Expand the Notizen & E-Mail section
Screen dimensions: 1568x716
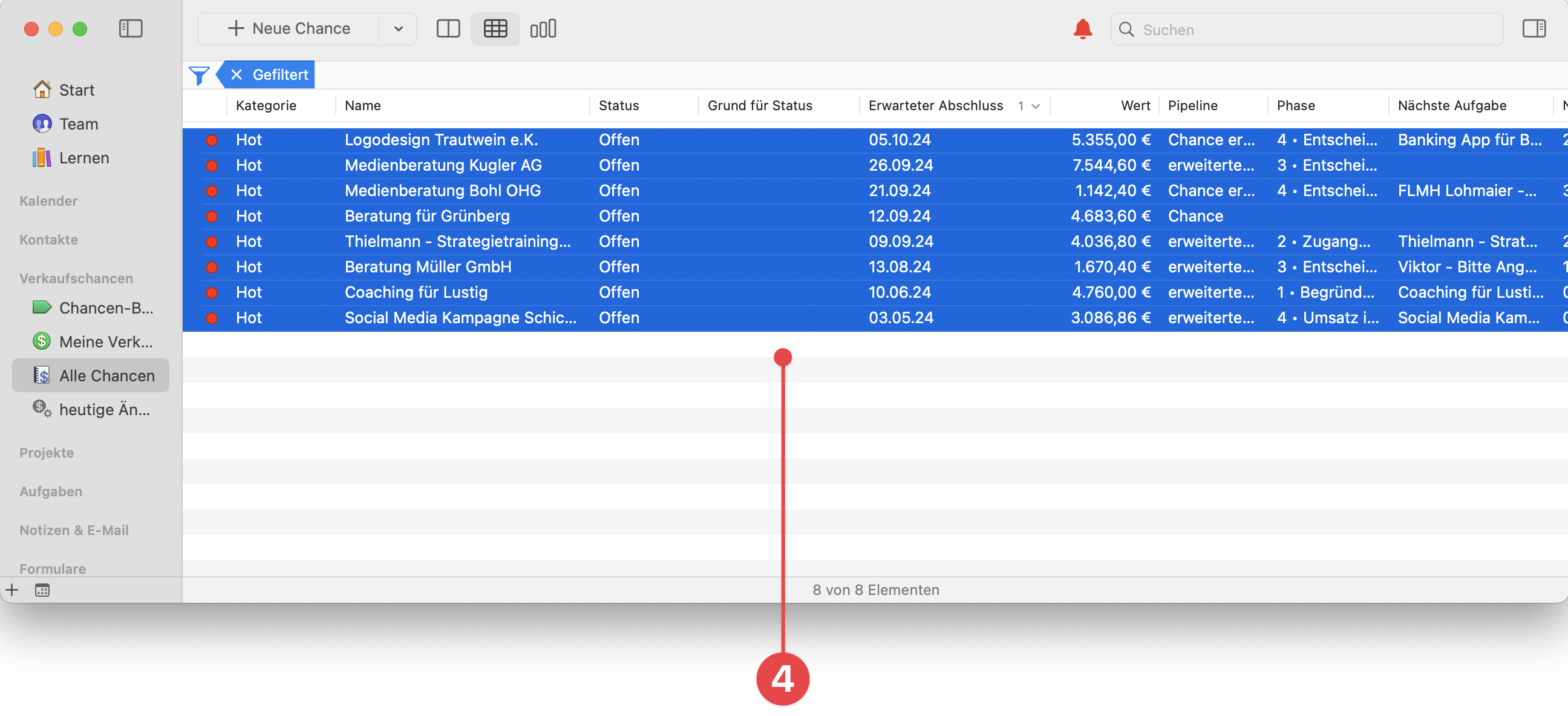pyautogui.click(x=74, y=530)
